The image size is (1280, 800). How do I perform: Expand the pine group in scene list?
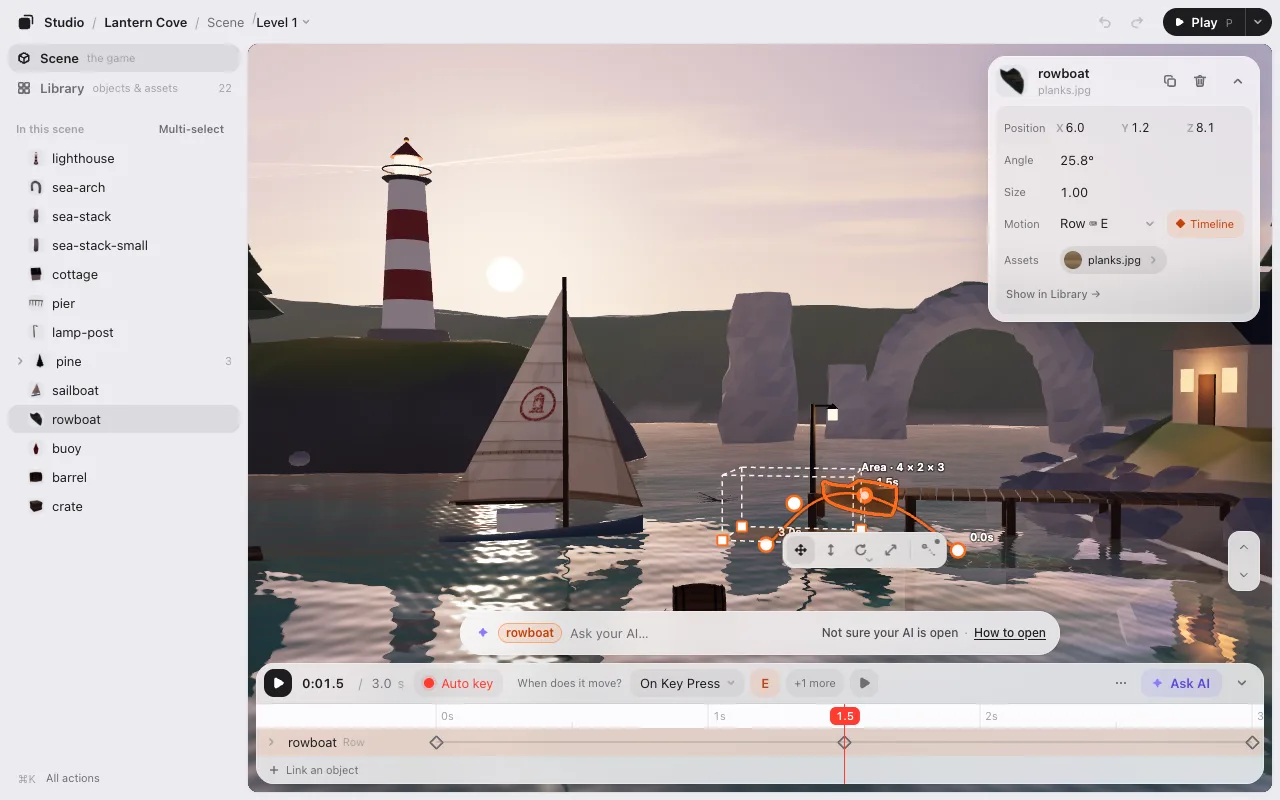[x=20, y=361]
